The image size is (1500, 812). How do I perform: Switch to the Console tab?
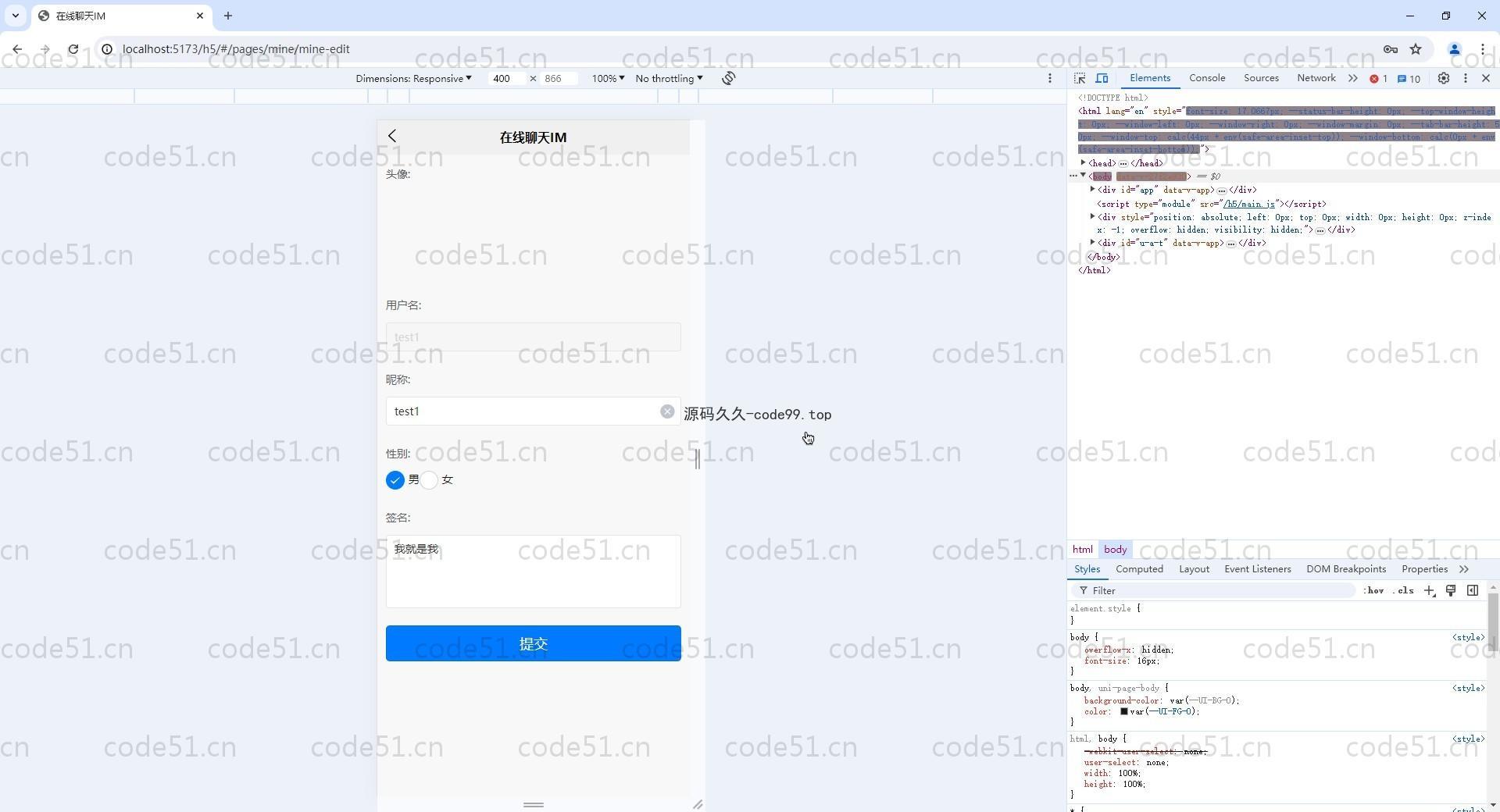coord(1207,78)
